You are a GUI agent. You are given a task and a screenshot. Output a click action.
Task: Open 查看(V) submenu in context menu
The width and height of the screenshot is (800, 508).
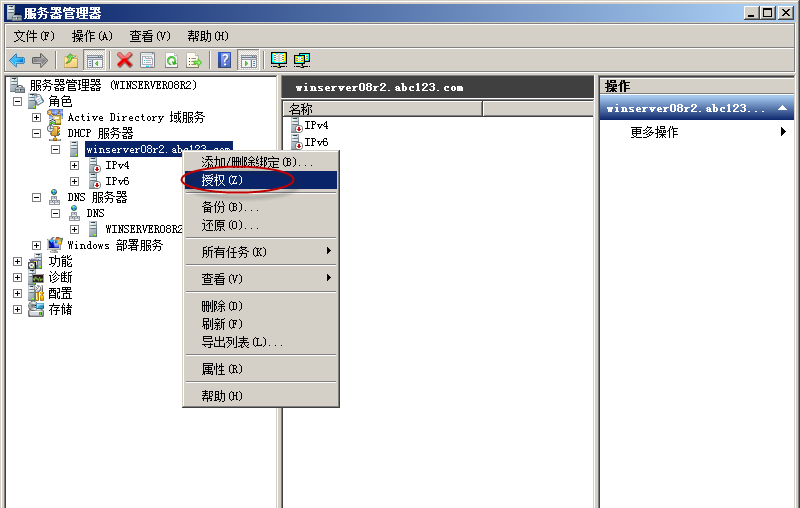[x=261, y=278]
